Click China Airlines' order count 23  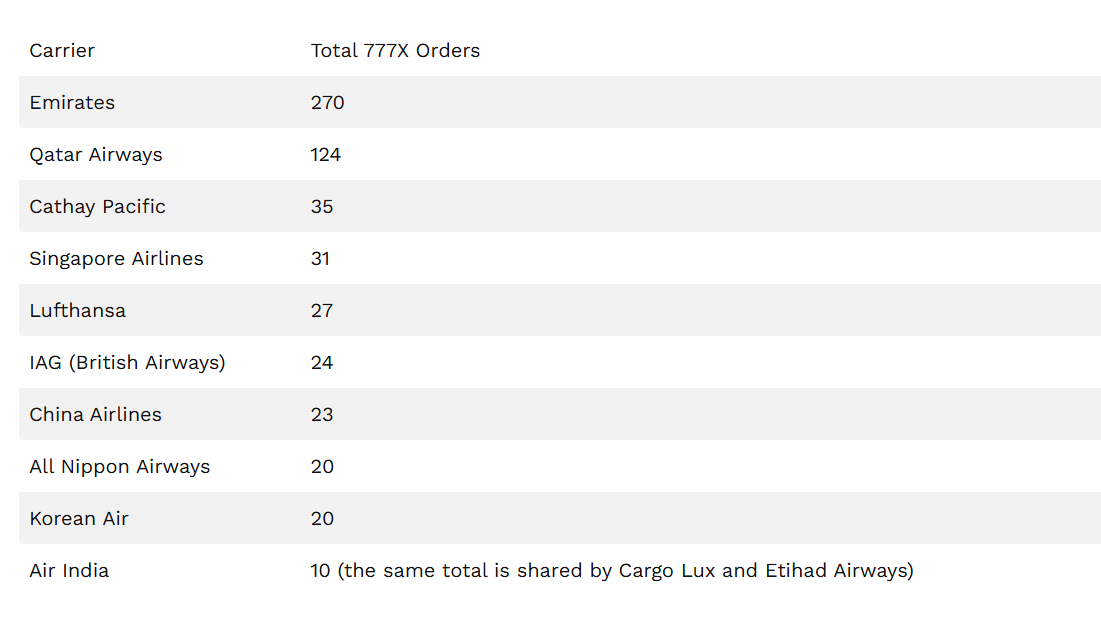click(x=322, y=415)
